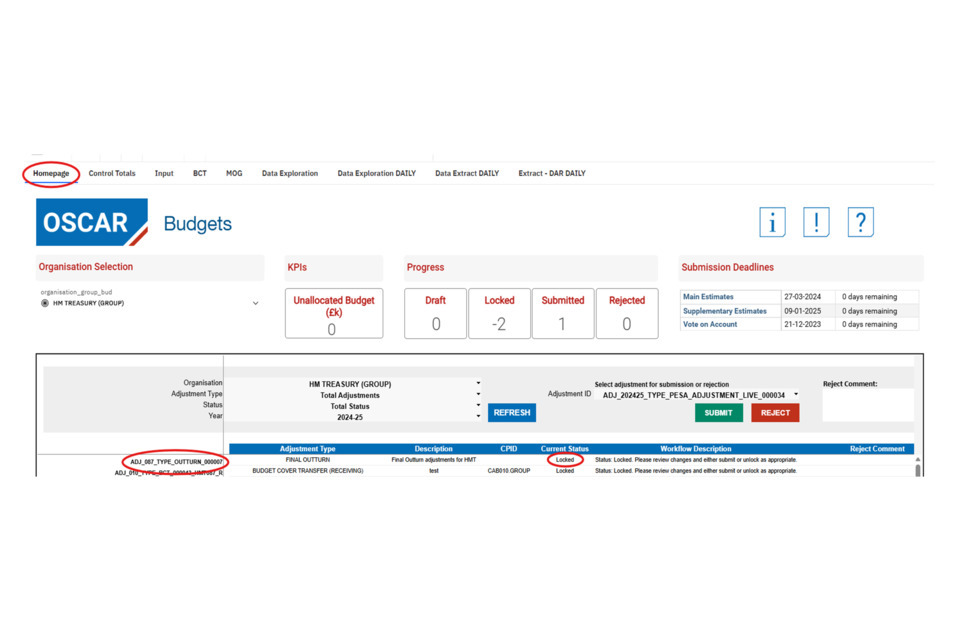Screen dimensions: 960x640
Task: Open the question mark help icon
Action: tap(860, 222)
